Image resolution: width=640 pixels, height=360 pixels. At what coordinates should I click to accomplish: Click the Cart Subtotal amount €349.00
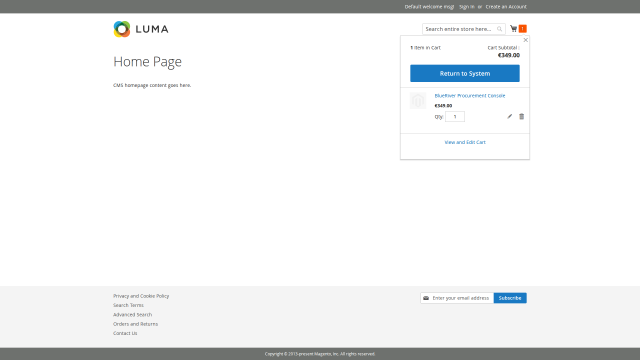(509, 55)
